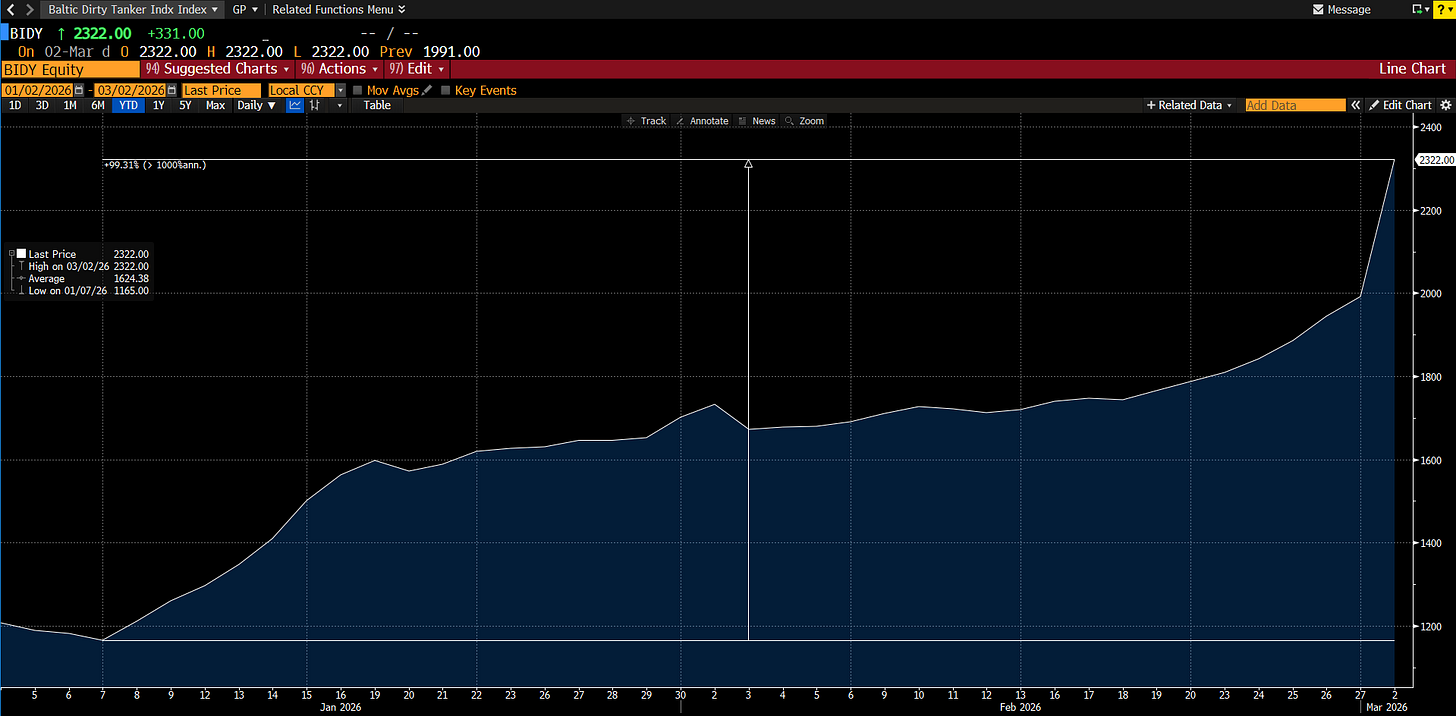Open end date calendar picker

tap(172, 90)
